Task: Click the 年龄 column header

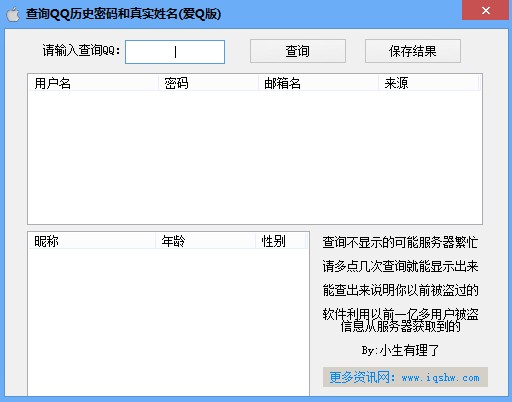Action: tap(206, 241)
